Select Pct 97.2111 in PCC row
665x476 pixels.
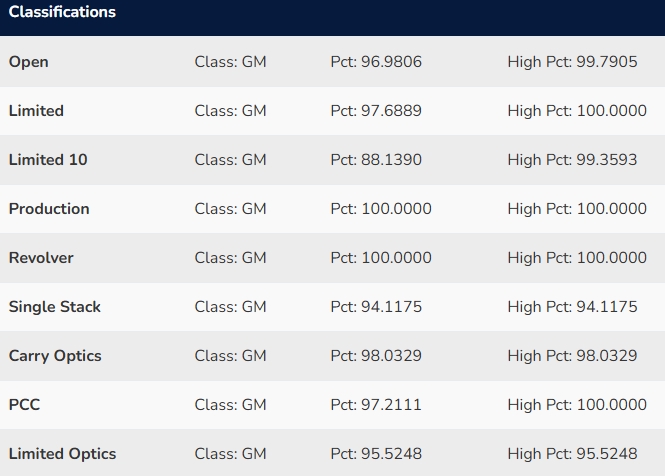(x=376, y=405)
